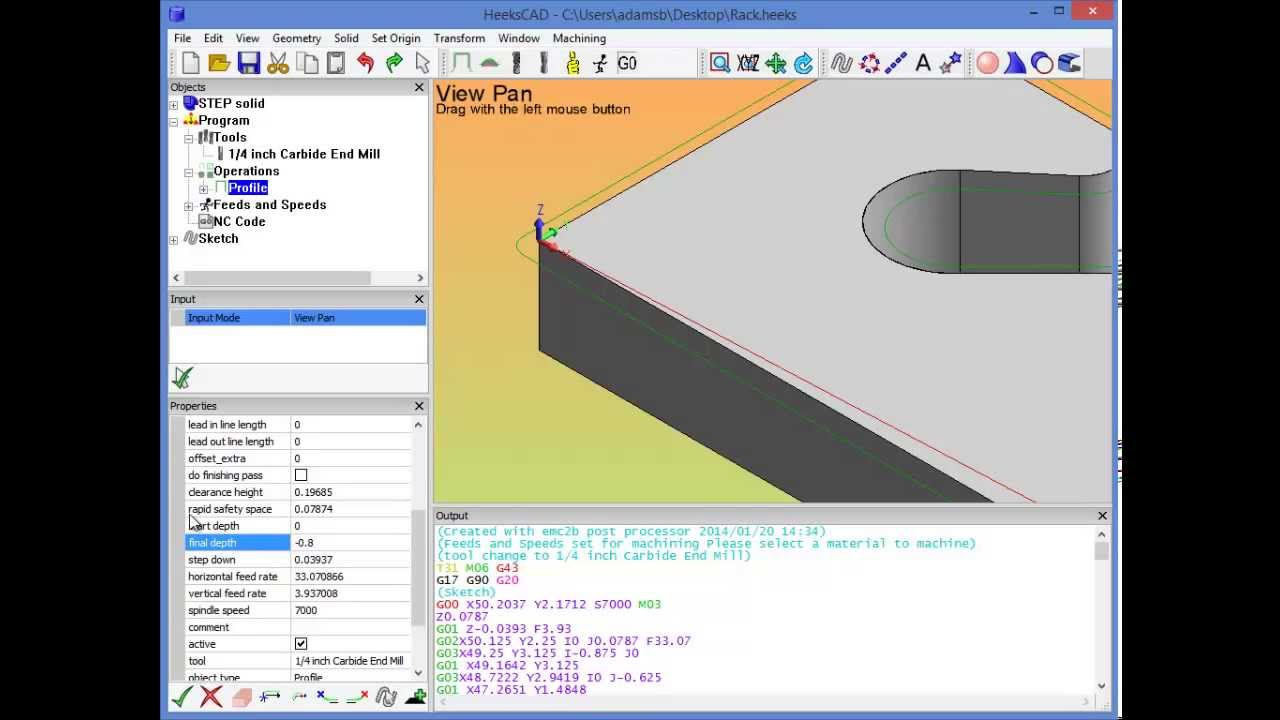The width and height of the screenshot is (1280, 720).
Task: Open the Edit menu
Action: coord(213,38)
